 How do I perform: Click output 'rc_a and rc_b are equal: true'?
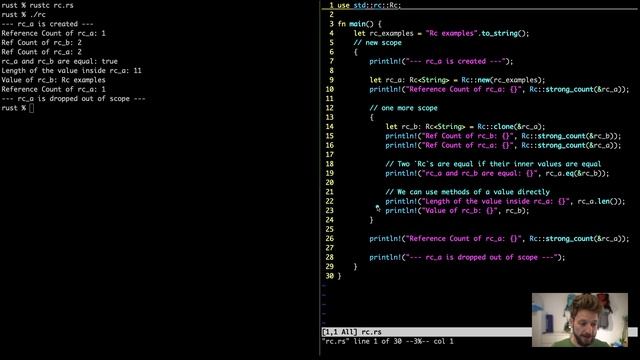tap(60, 61)
